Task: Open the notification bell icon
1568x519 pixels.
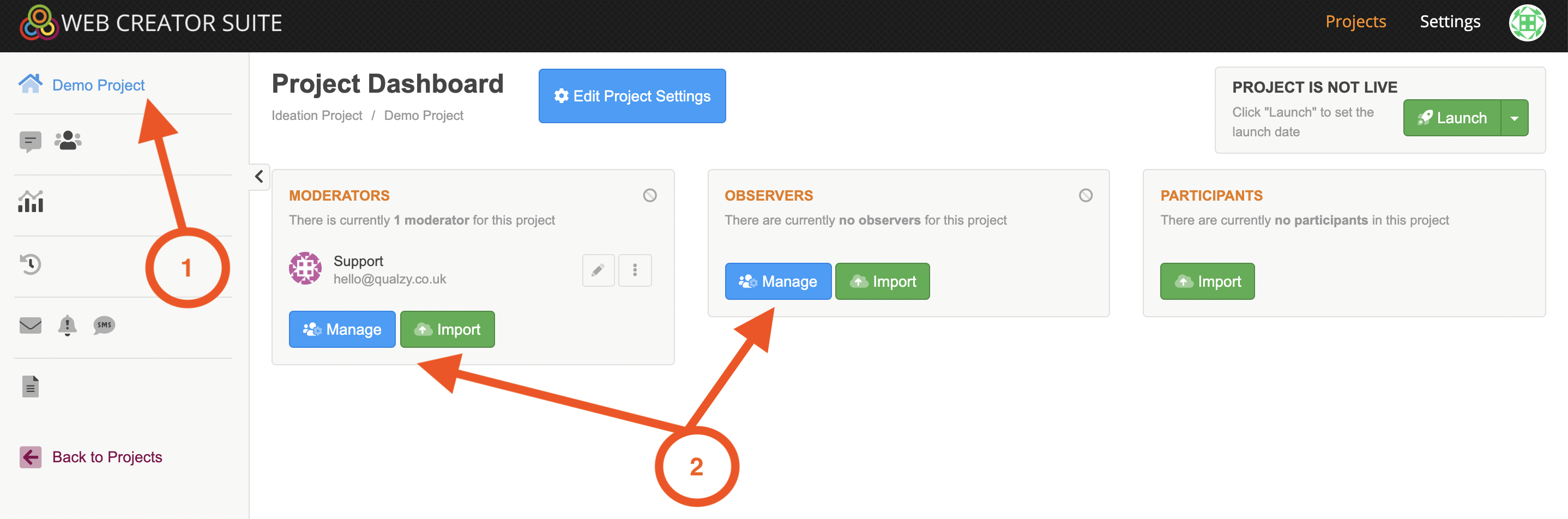Action: tap(67, 325)
